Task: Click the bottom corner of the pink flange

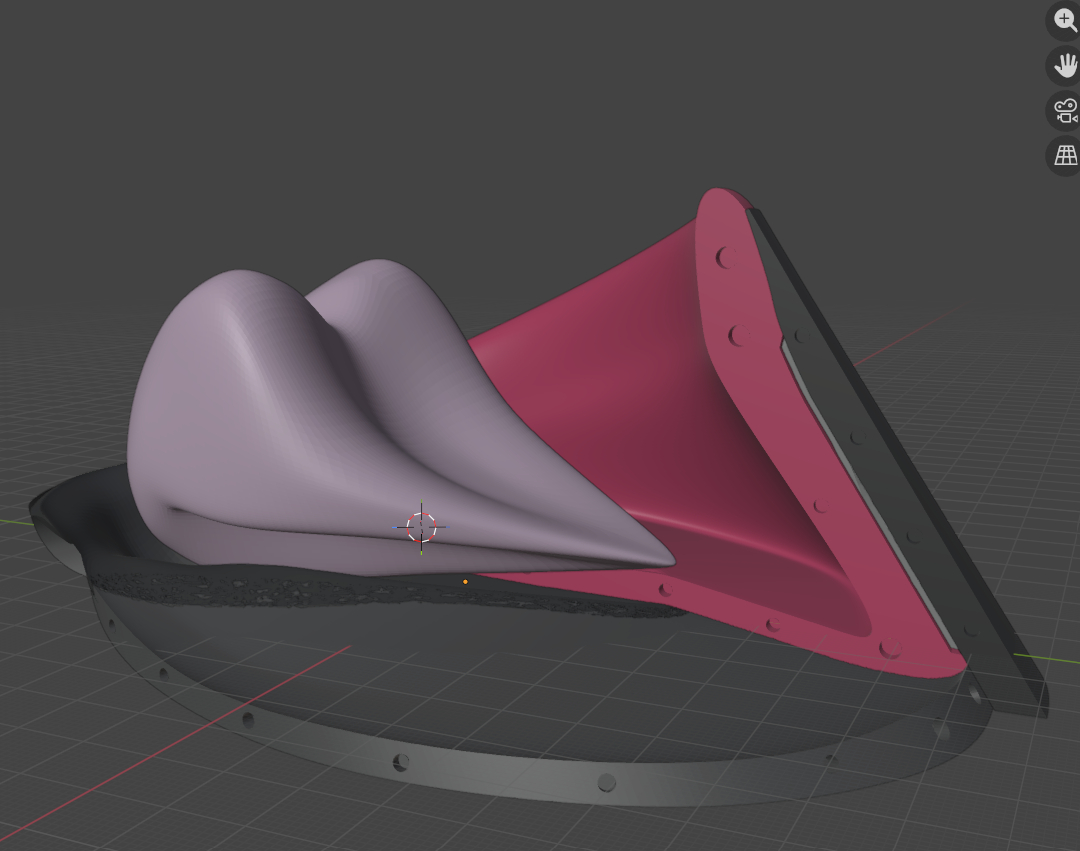Action: click(940, 668)
